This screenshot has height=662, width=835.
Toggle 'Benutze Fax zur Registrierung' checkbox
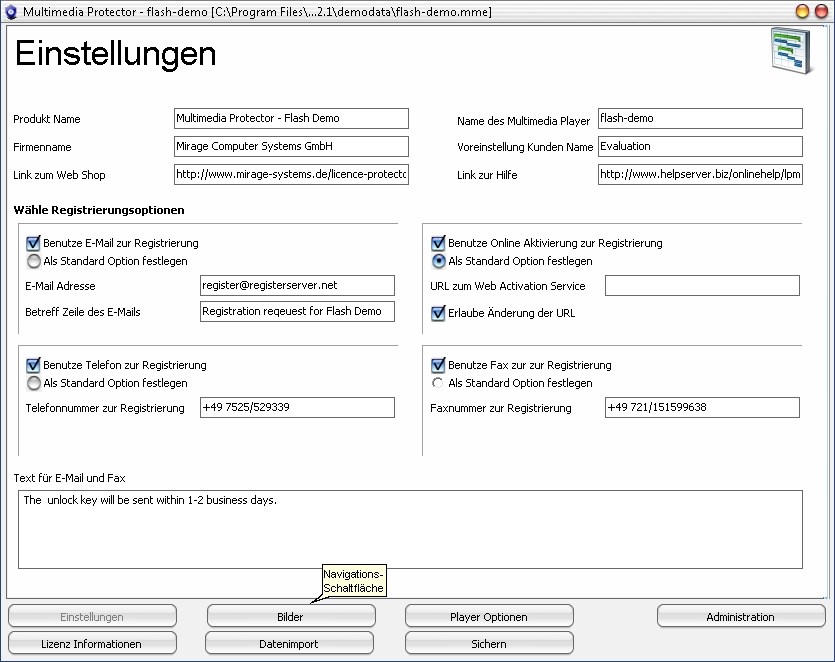point(438,365)
